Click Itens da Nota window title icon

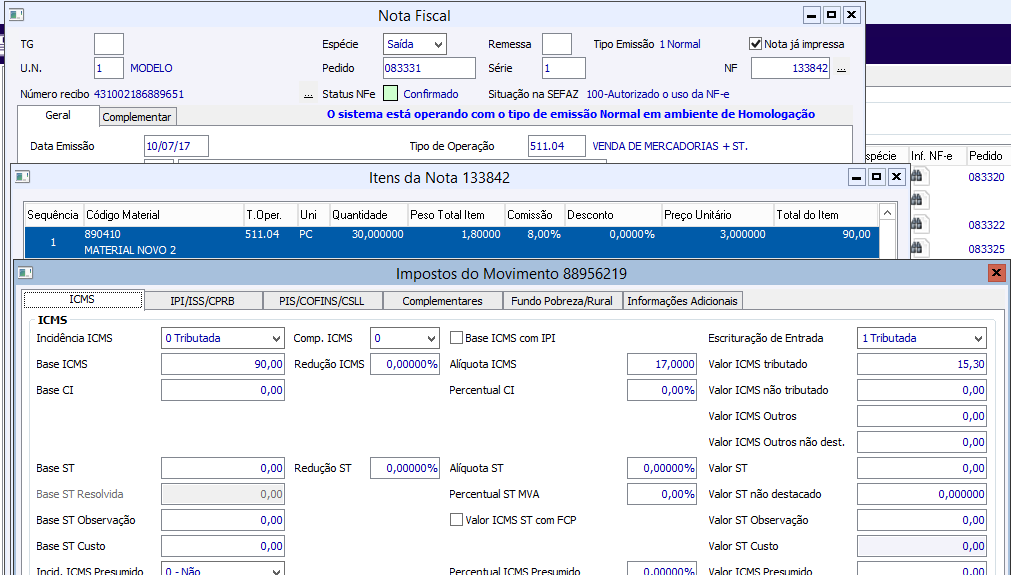tap(23, 177)
